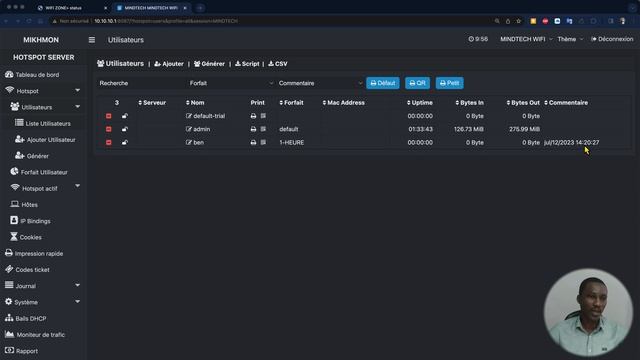This screenshot has width=640, height=360.
Task: Open Rapport in the sidebar
Action: (x=21, y=351)
